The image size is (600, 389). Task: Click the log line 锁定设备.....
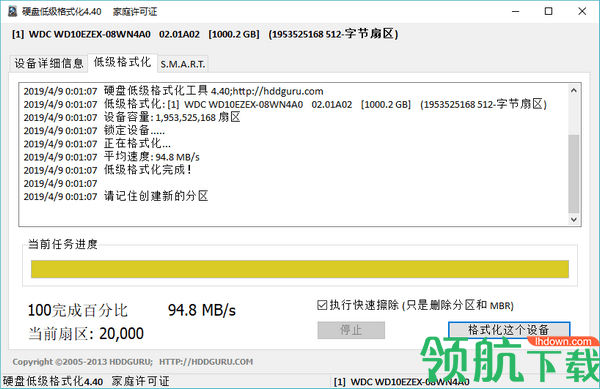[x=94, y=131]
